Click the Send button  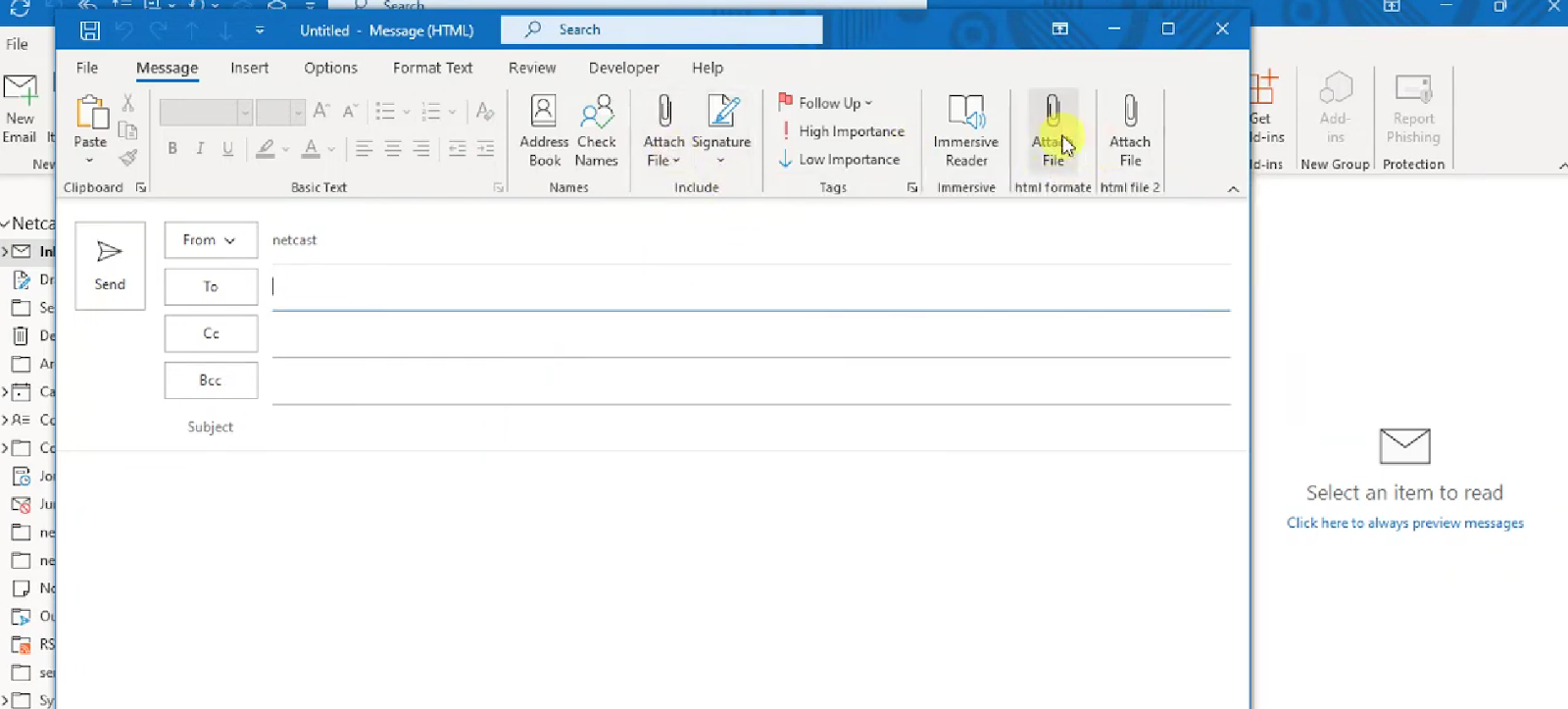pyautogui.click(x=110, y=266)
